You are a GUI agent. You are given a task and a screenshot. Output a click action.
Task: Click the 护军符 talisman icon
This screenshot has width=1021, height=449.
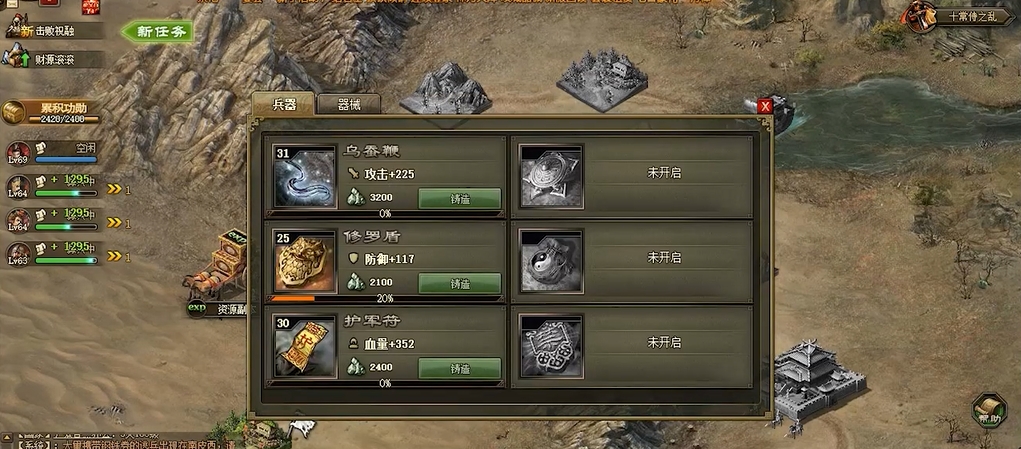[x=305, y=346]
